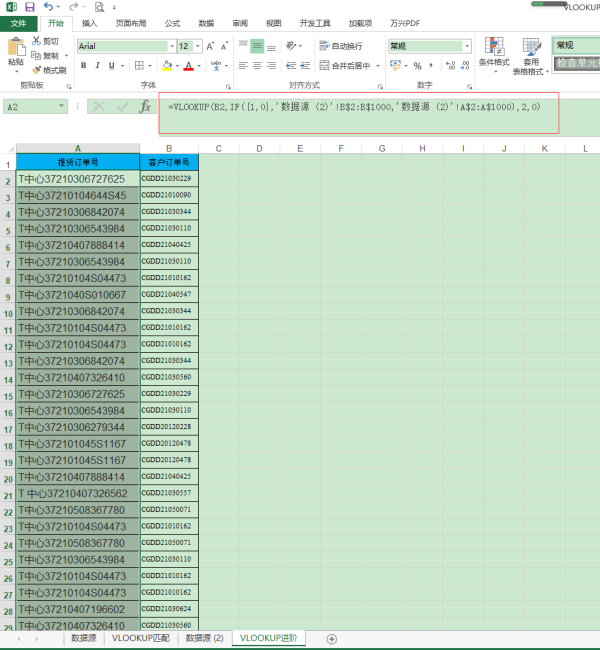This screenshot has width=600, height=650.
Task: Click the Format Painter (格式刷) tool
Action: 48,71
